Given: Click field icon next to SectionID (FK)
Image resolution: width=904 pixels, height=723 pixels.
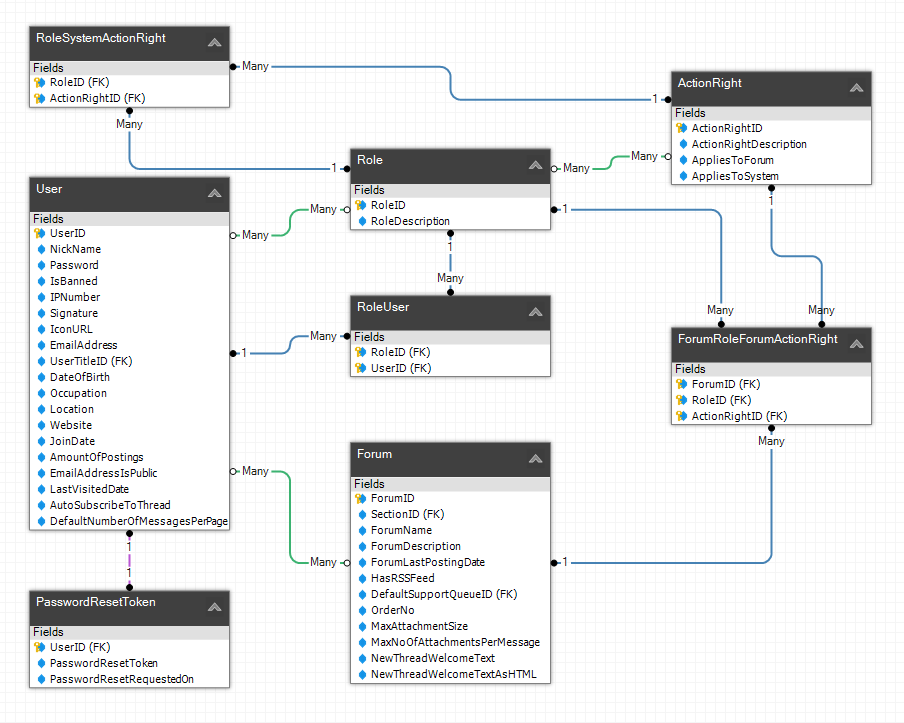Looking at the screenshot, I should (x=362, y=514).
